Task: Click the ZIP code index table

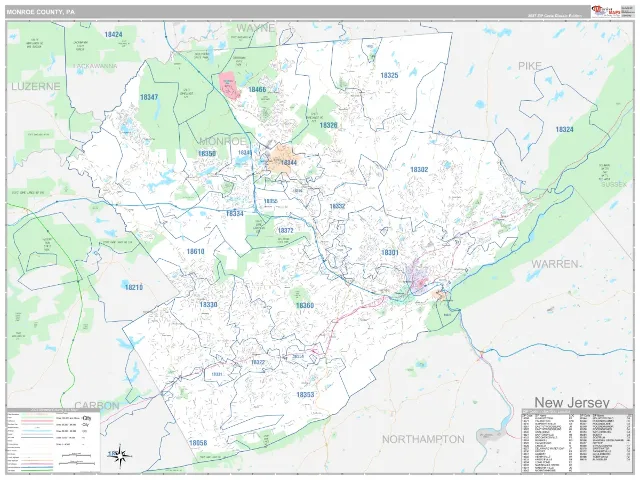Action: coord(576,441)
